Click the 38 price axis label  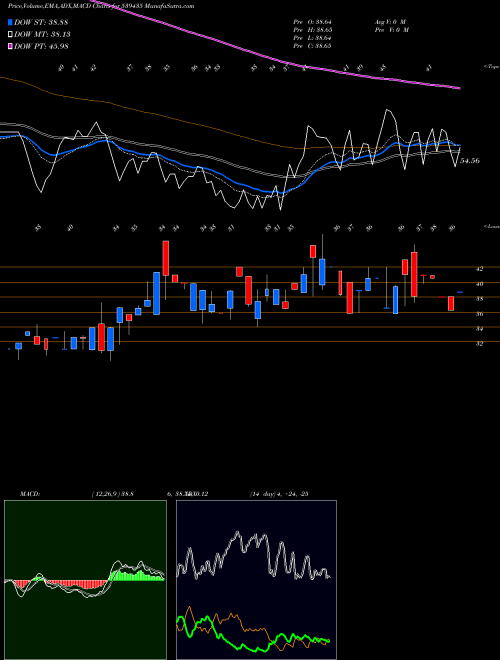pos(479,299)
